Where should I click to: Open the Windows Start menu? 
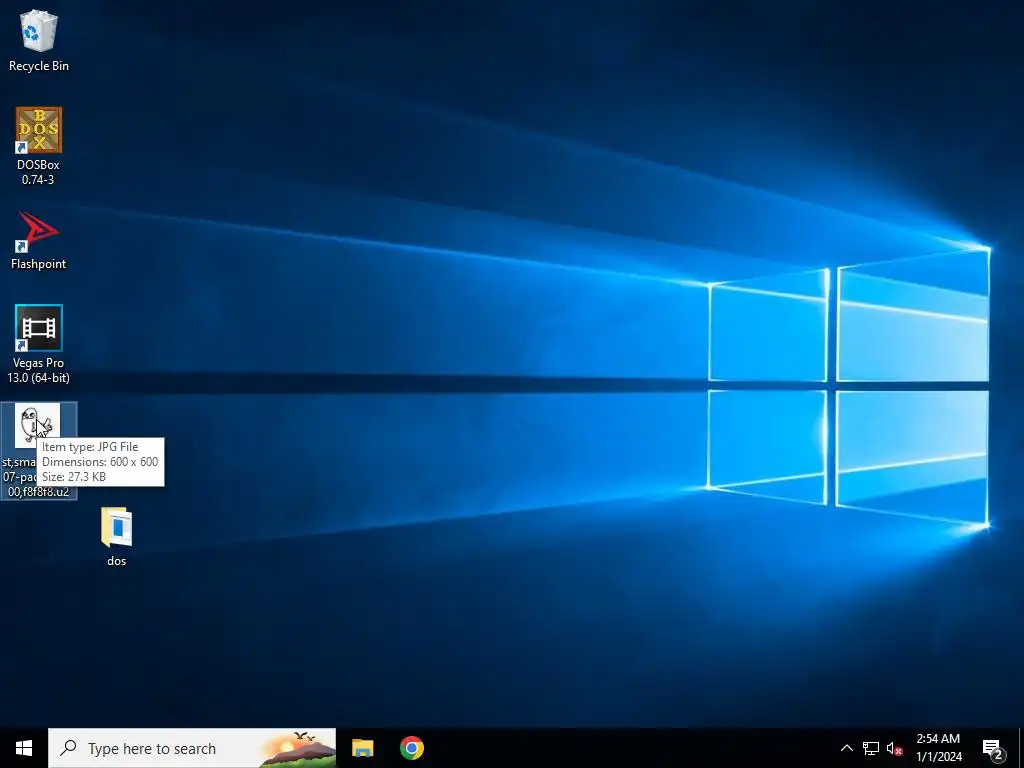(x=24, y=748)
